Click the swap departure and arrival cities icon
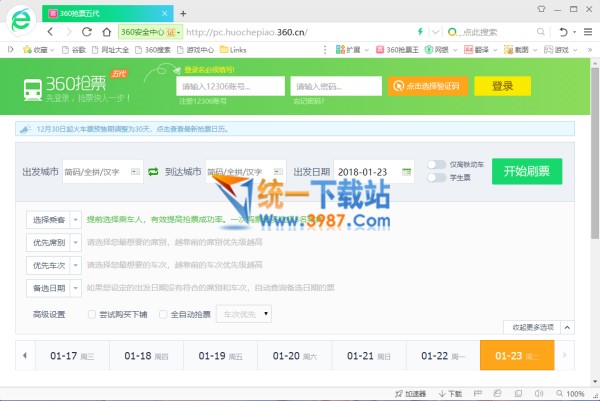600x401 pixels. 153,172
